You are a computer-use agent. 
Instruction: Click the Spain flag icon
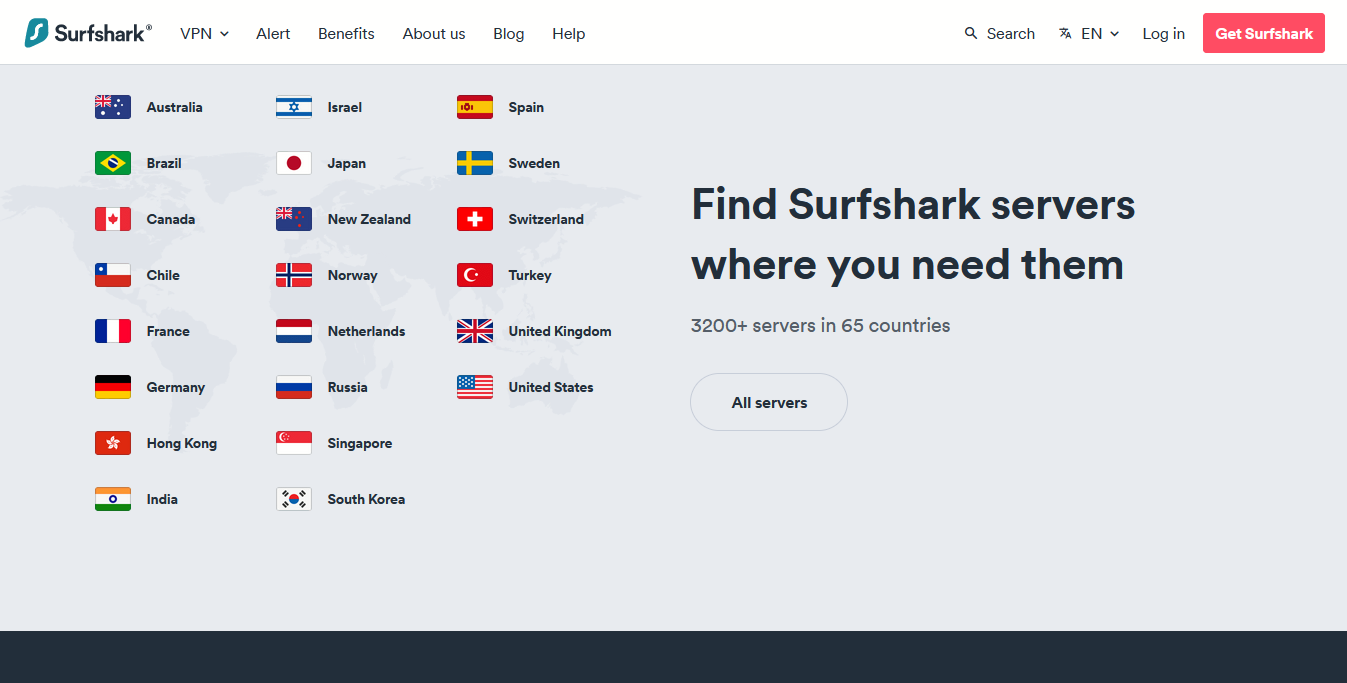click(x=475, y=107)
